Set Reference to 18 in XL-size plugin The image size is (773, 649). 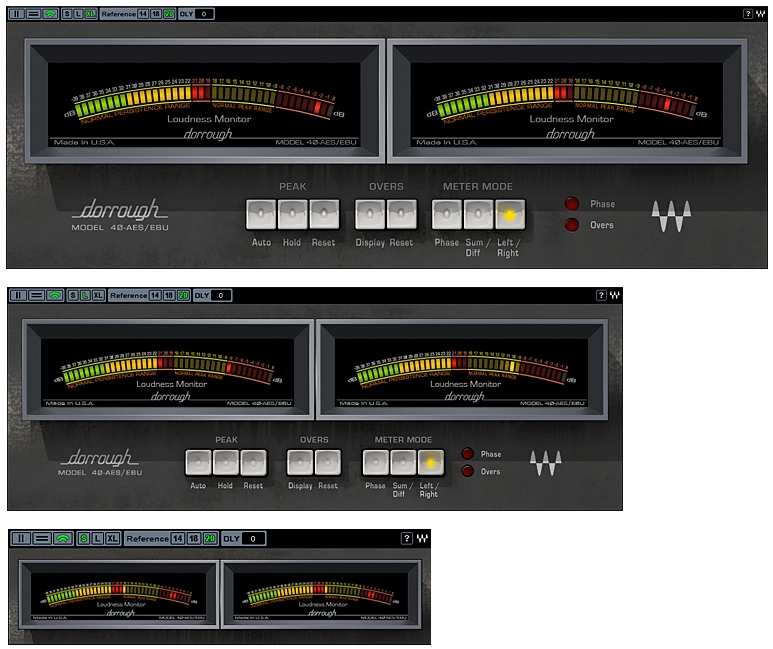[x=156, y=14]
